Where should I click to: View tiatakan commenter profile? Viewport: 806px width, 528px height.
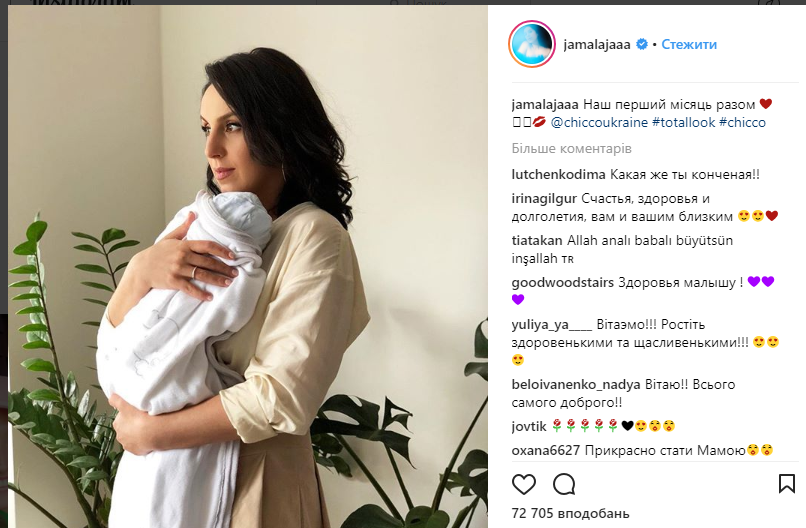[x=537, y=241]
